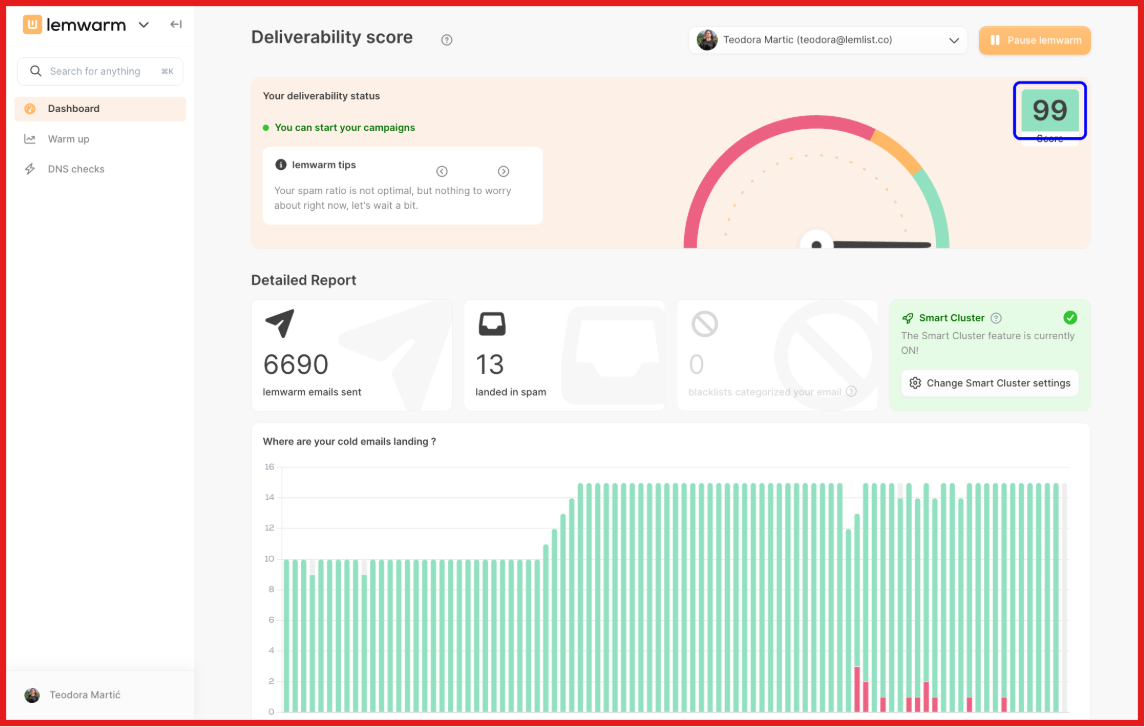Open the DNS checks menu item

[100, 169]
